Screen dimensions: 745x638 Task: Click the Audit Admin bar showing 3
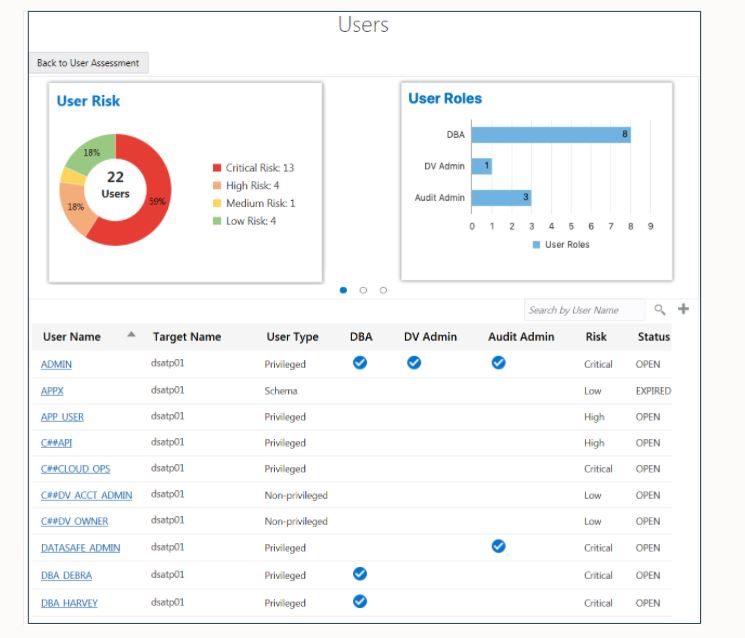click(x=501, y=198)
